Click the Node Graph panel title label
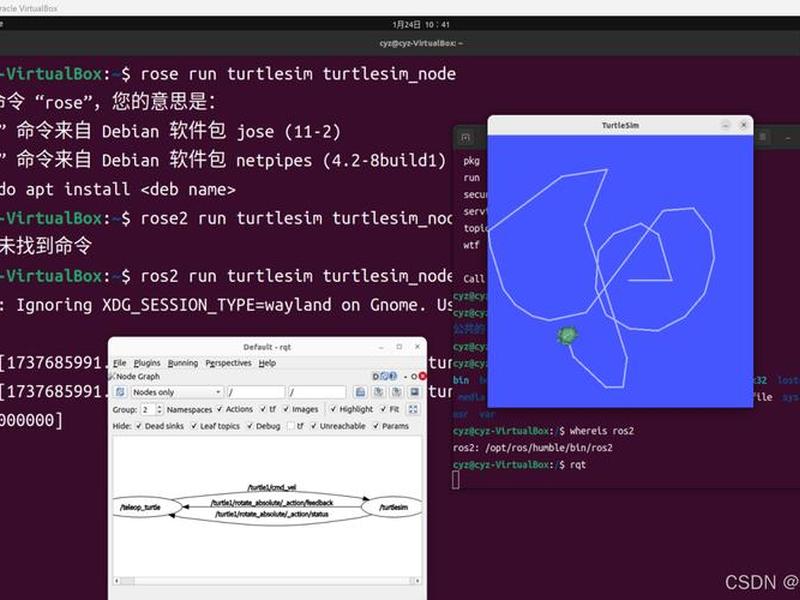This screenshot has width=800, height=600. pyautogui.click(x=138, y=377)
